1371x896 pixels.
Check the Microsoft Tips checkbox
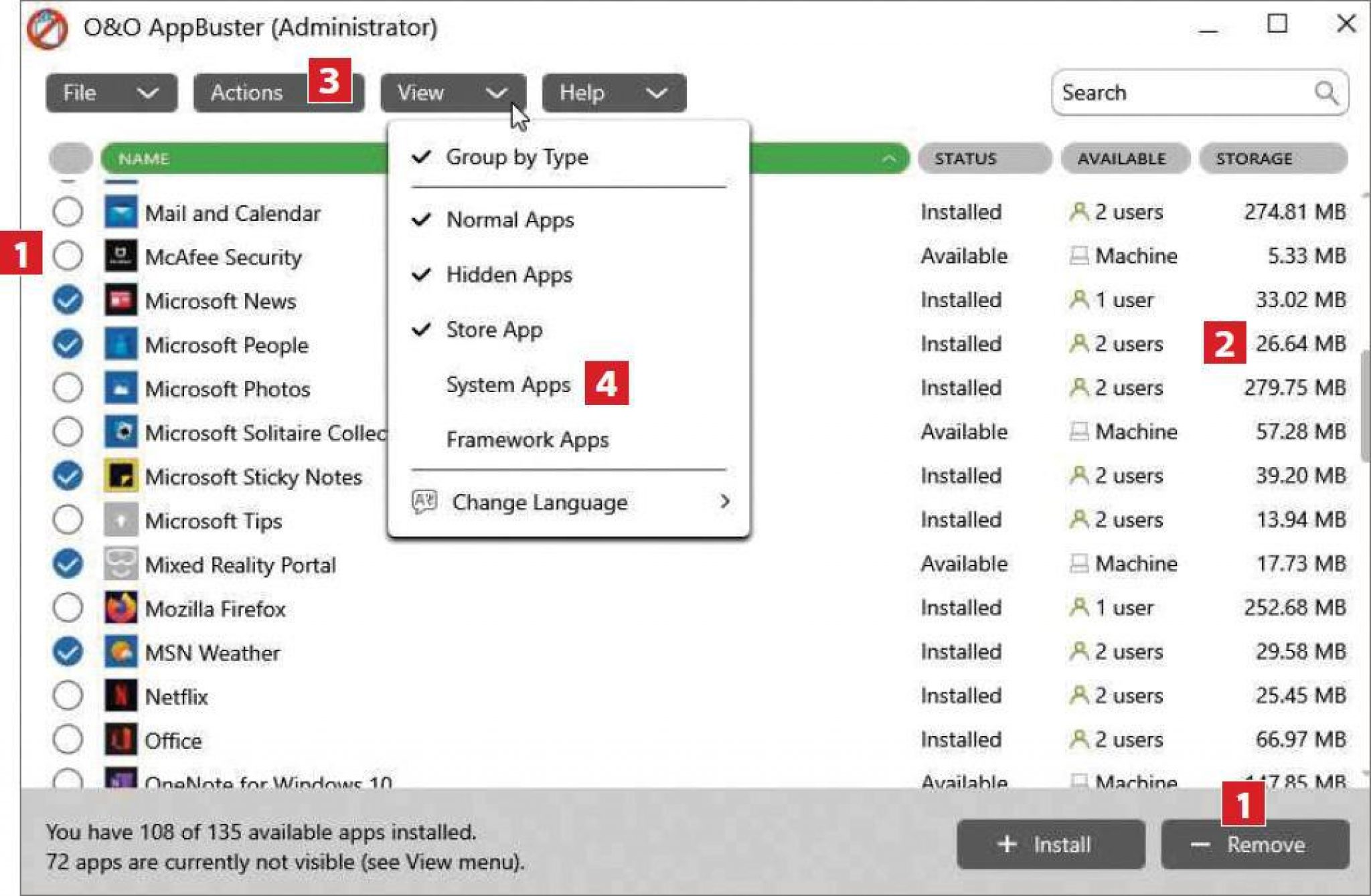pos(68,521)
